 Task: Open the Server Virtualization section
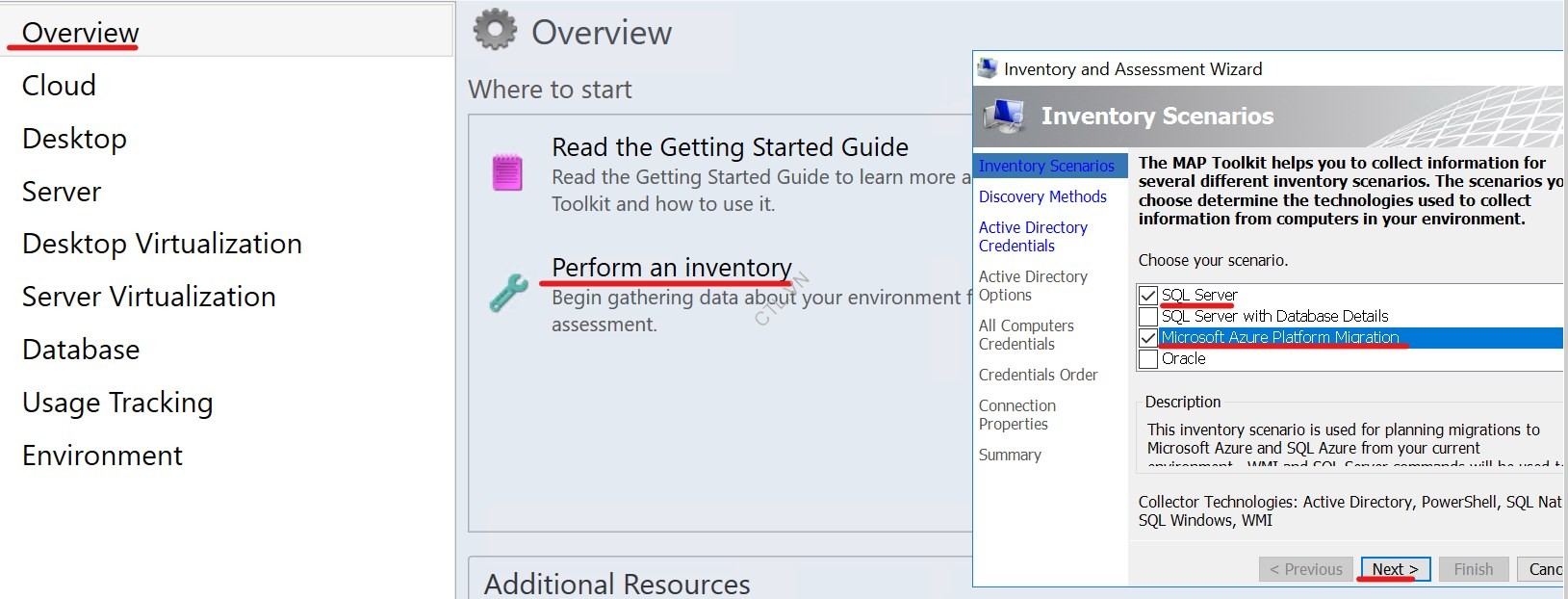tap(148, 297)
